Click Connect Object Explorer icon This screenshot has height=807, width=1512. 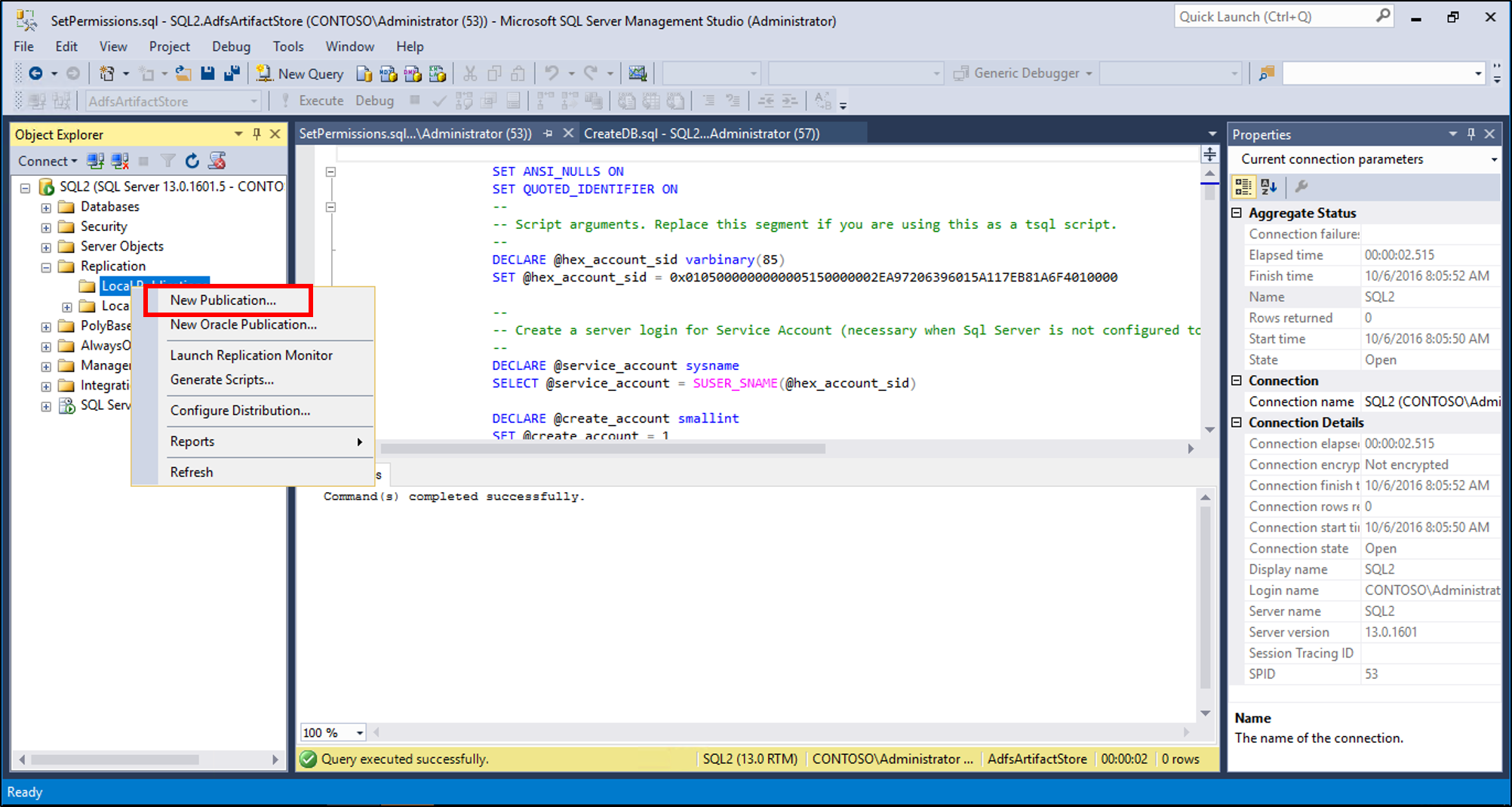click(95, 161)
